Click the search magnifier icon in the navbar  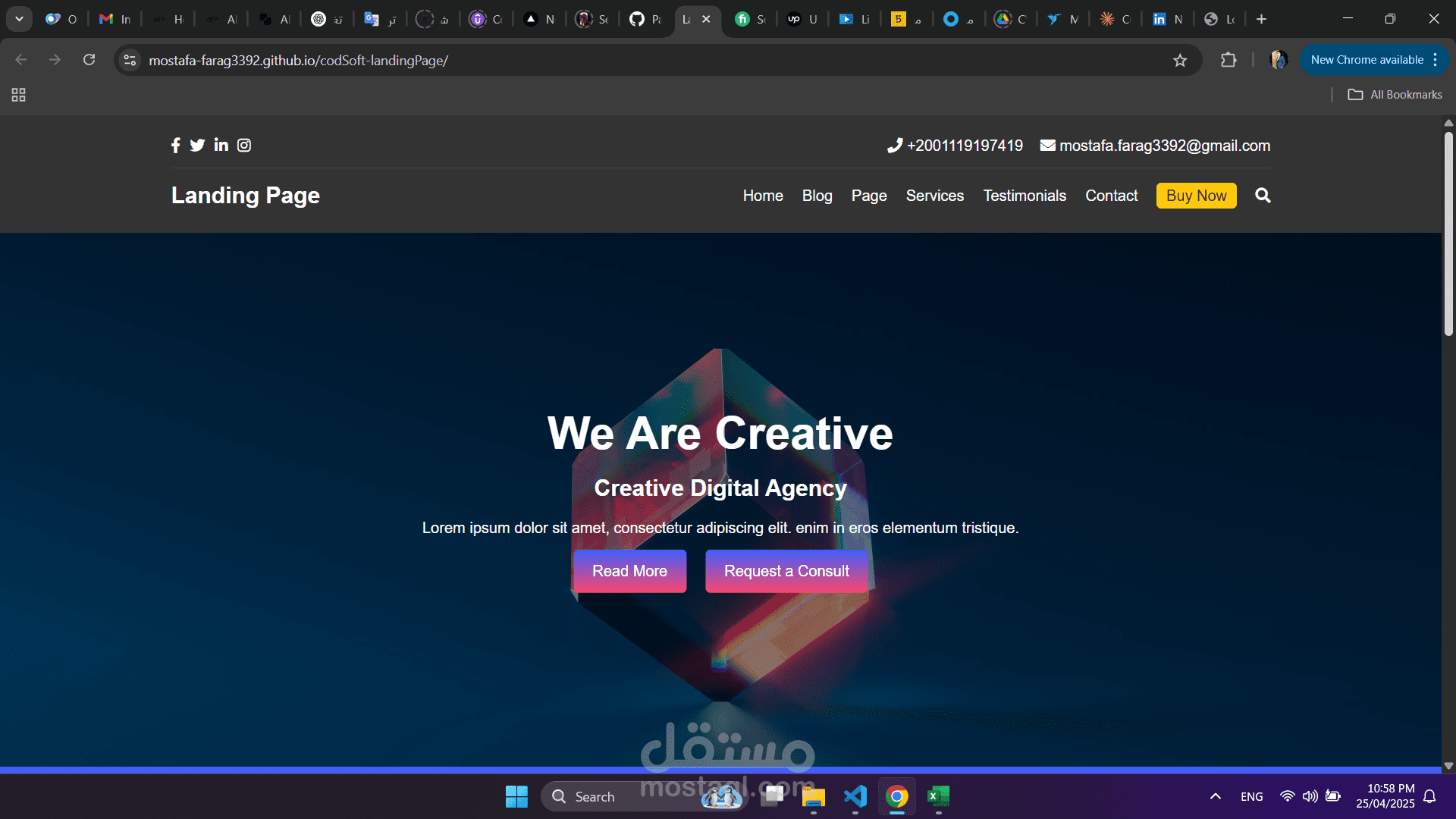(x=1263, y=195)
